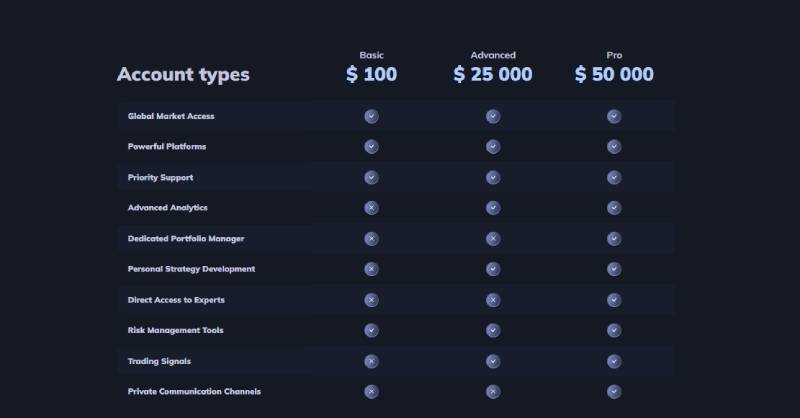The height and width of the screenshot is (418, 800).
Task: Click Advanced cross for Dedicated Portfolio Manager
Action: (493, 239)
